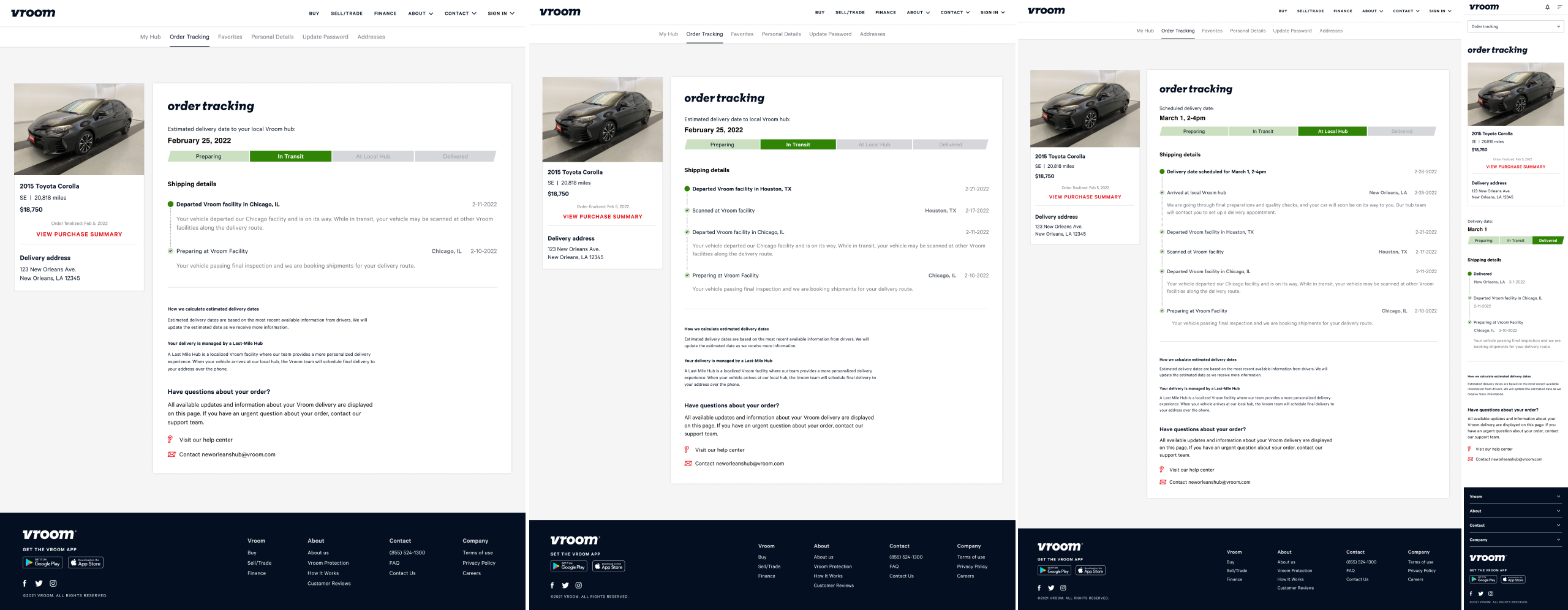Click email envelope icon in third desktop mockup
Viewport: 1568px width, 610px height.
pyautogui.click(x=1163, y=482)
